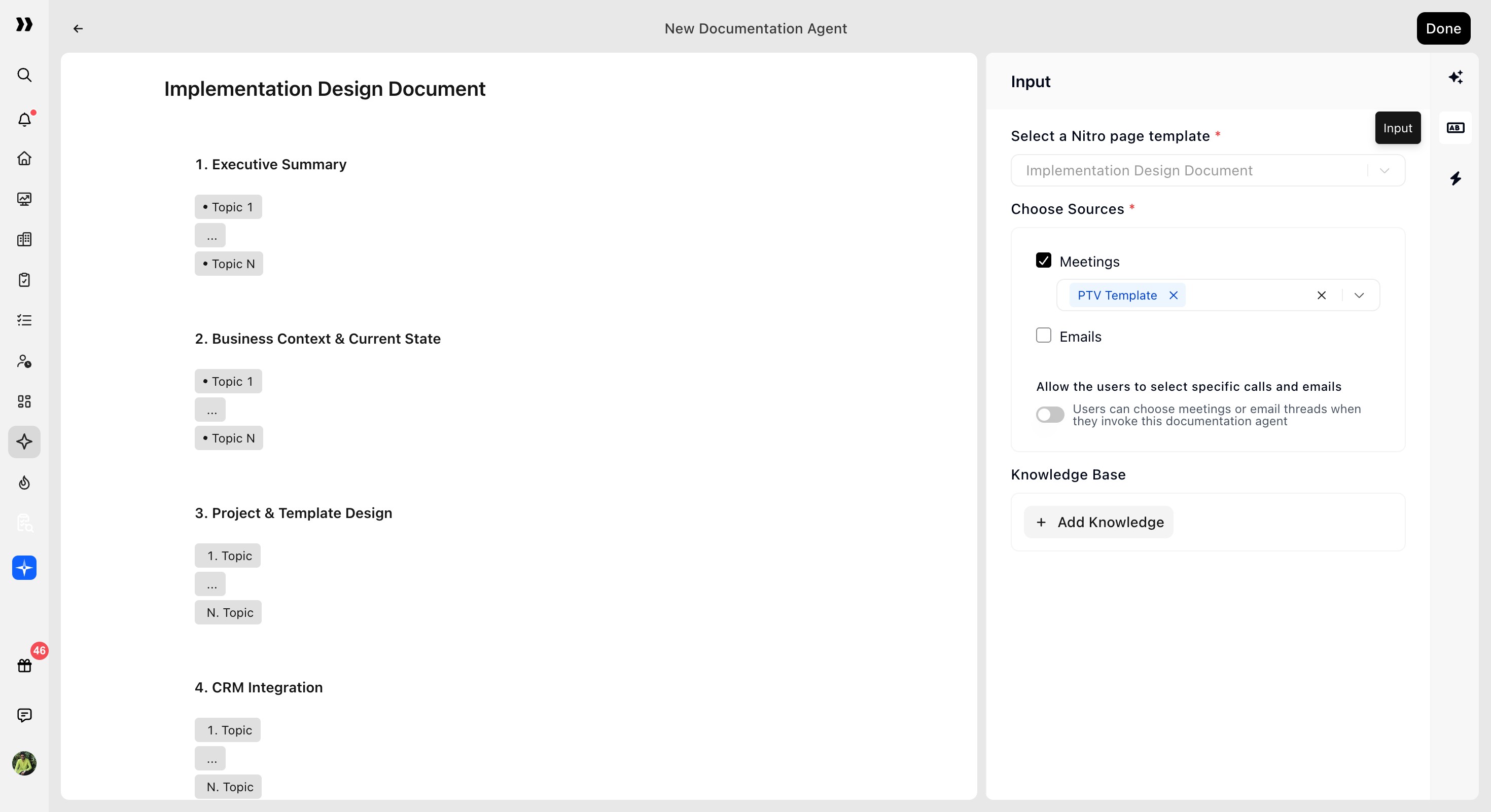Select 'Topic N' under Executive Summary

[229, 264]
